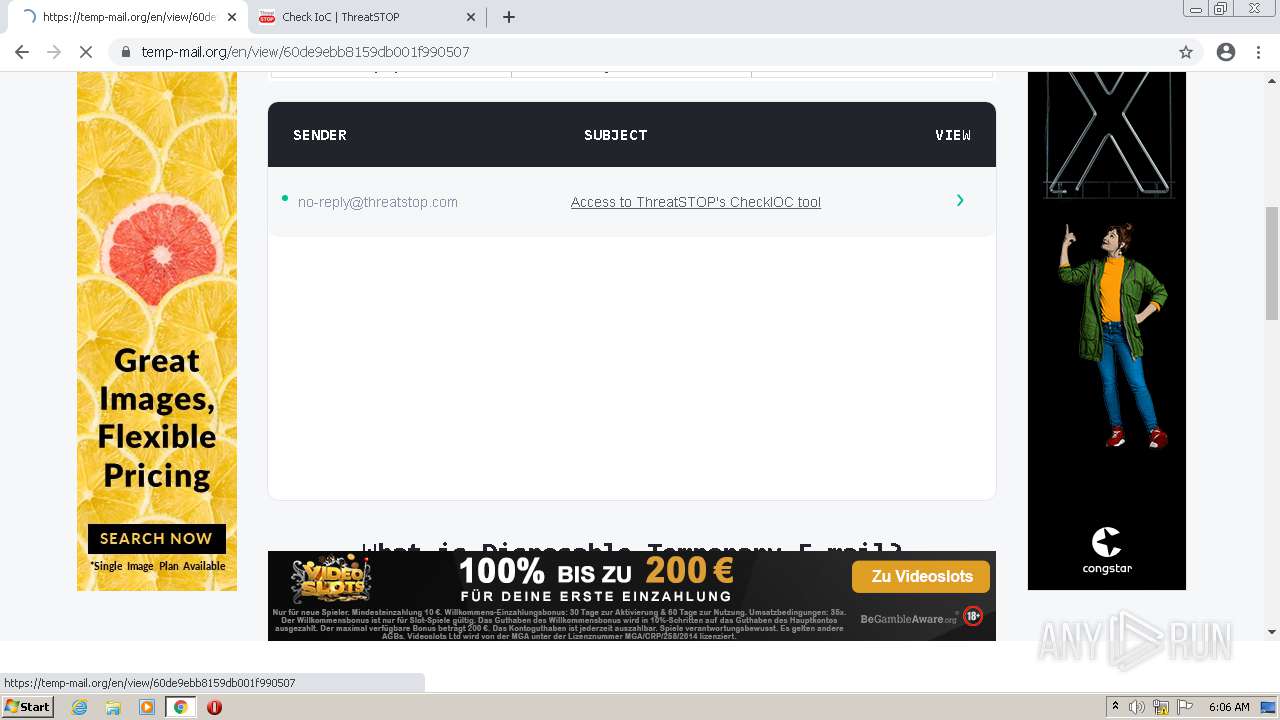
Task: Click the page vertical scrollbar thumb
Action: coord(1272,263)
